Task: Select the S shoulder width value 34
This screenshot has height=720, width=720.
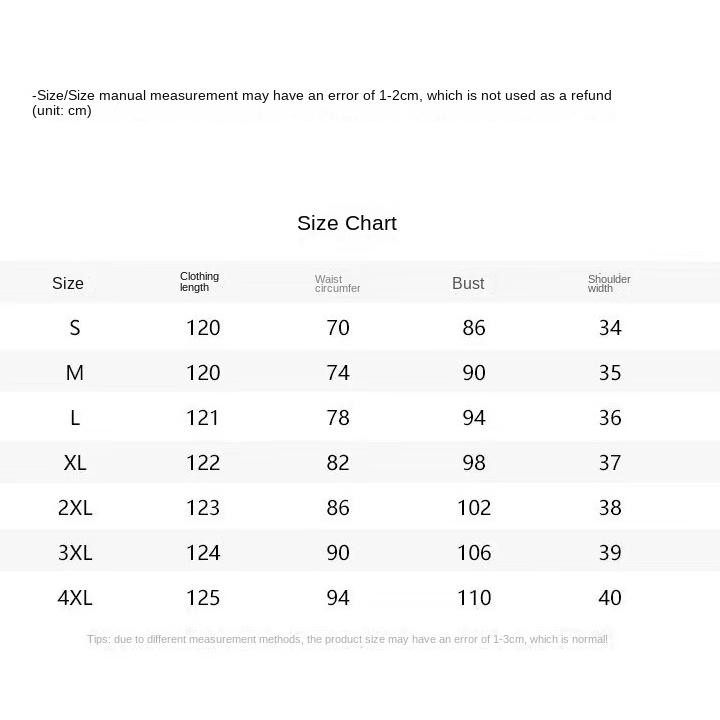Action: (x=610, y=327)
